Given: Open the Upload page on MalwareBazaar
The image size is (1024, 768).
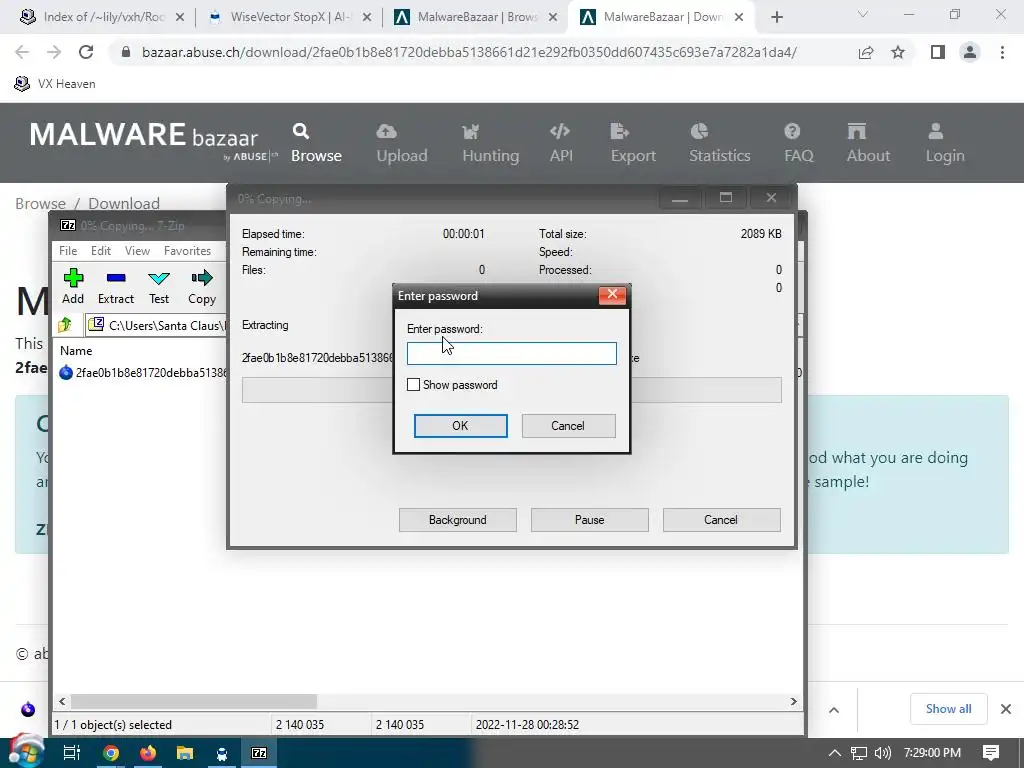Looking at the screenshot, I should point(402,143).
